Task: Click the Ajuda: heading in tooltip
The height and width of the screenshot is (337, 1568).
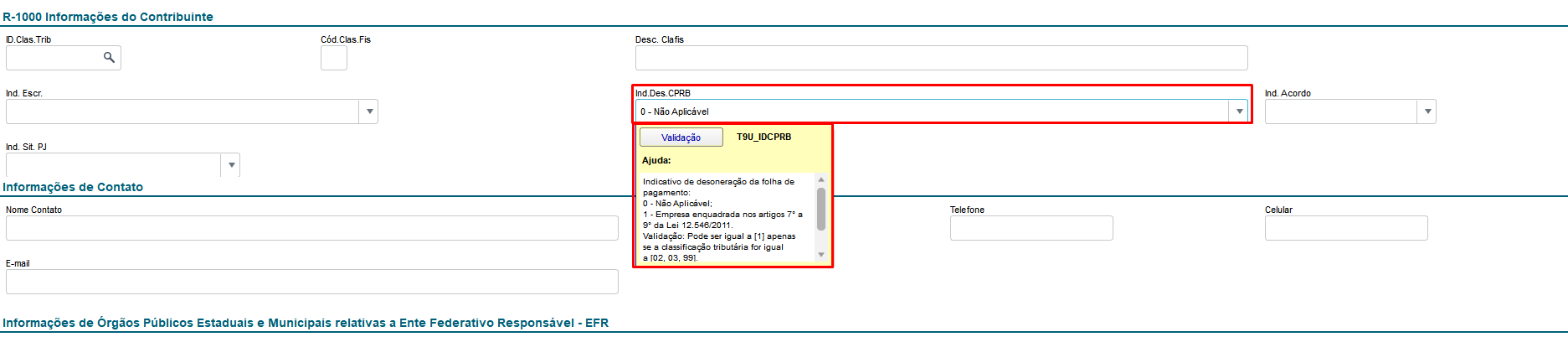Action: (656, 160)
